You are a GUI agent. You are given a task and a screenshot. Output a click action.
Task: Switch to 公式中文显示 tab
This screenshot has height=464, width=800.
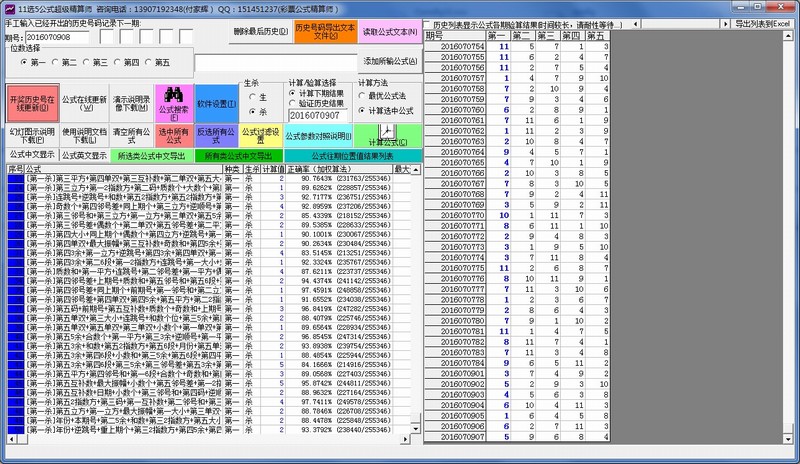pos(30,155)
